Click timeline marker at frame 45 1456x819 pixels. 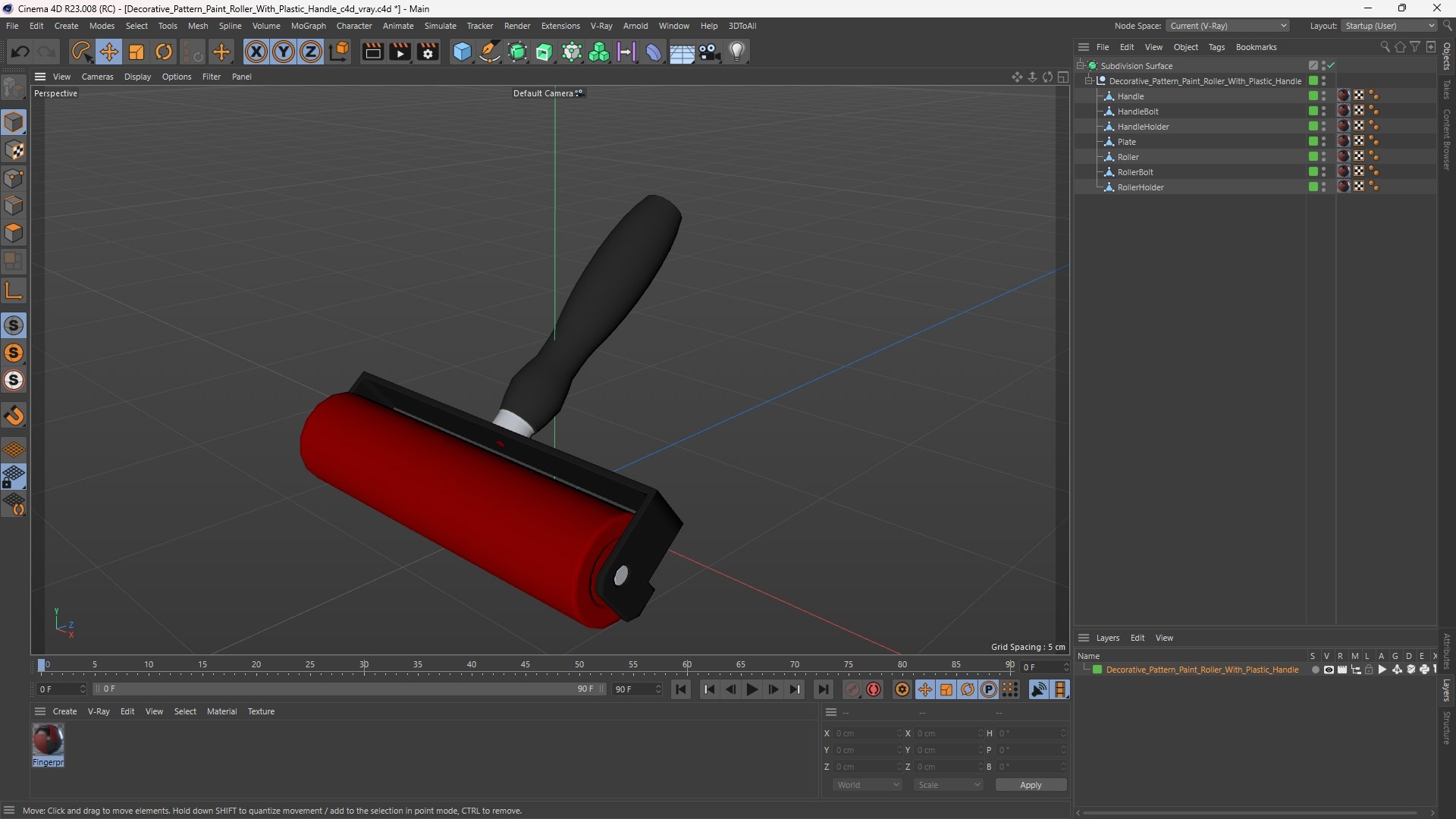pyautogui.click(x=526, y=666)
